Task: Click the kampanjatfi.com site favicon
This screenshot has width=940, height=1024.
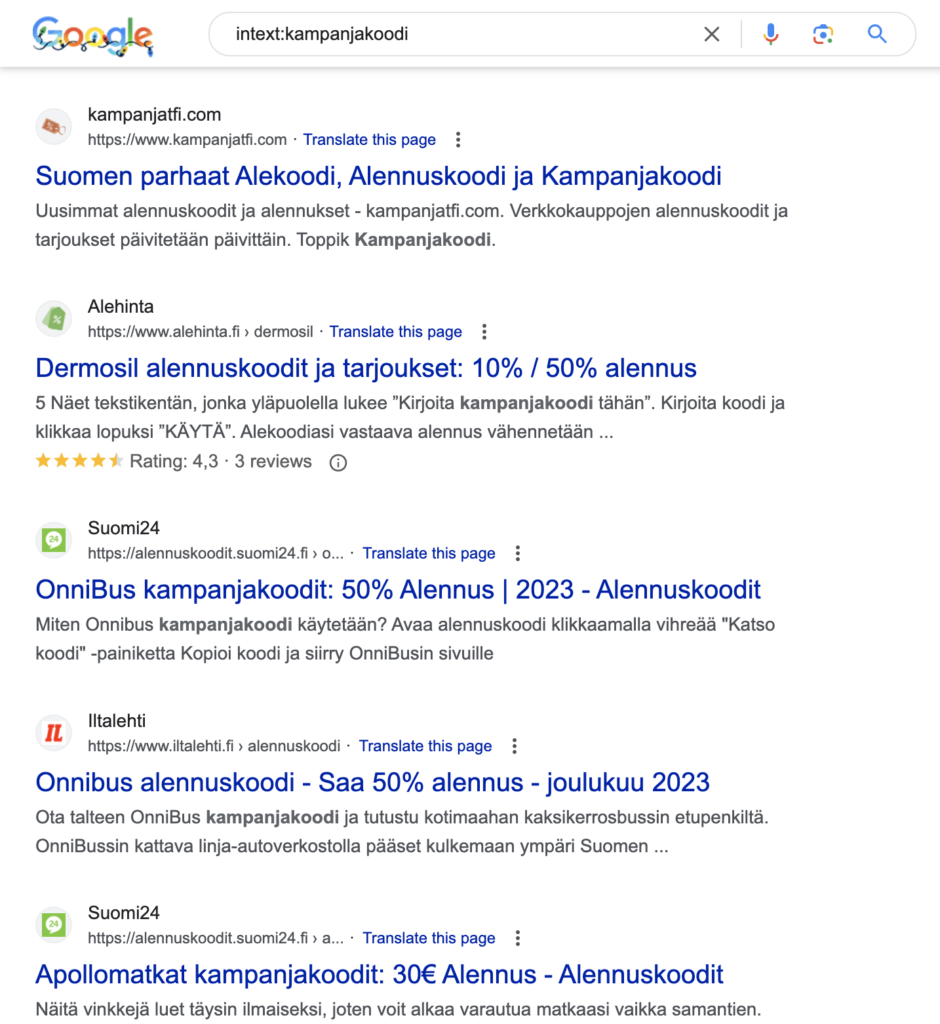Action: tap(54, 127)
